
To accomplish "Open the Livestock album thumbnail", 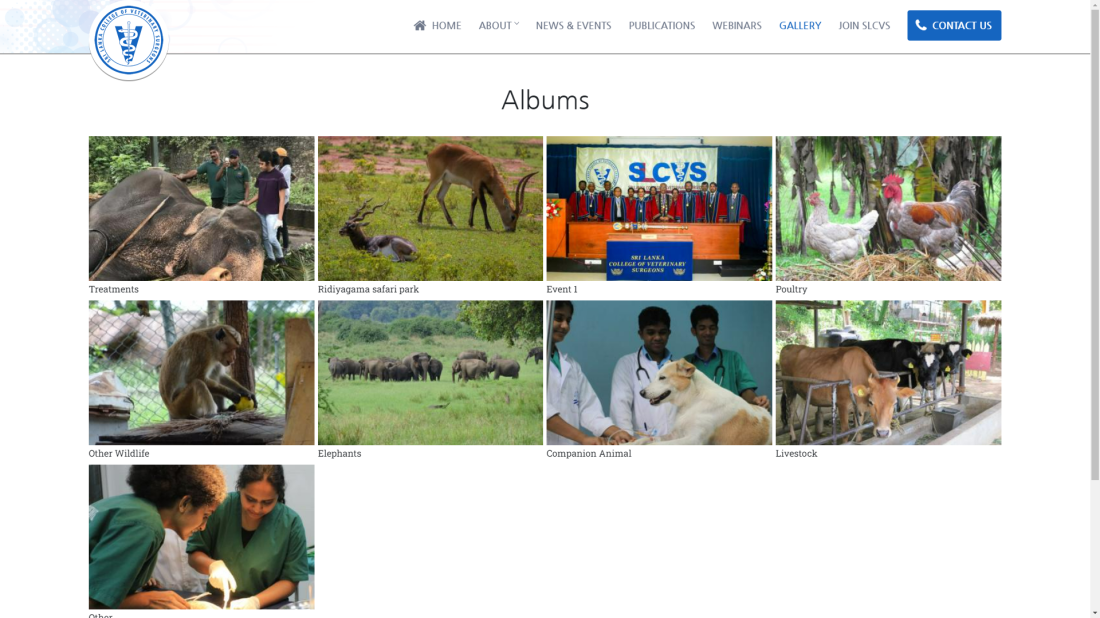I will pos(888,372).
